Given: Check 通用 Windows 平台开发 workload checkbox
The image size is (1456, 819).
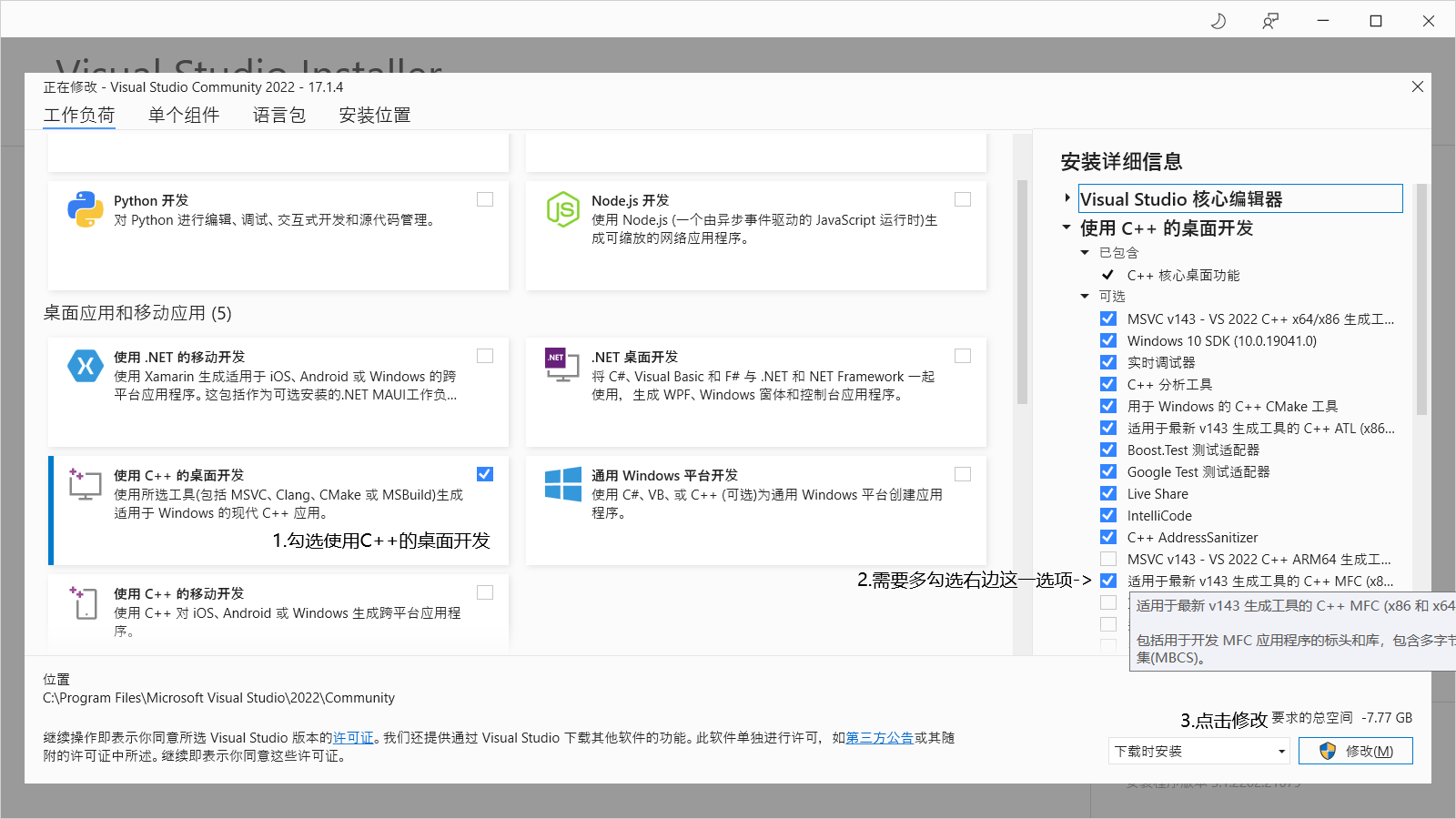Looking at the screenshot, I should (x=963, y=474).
